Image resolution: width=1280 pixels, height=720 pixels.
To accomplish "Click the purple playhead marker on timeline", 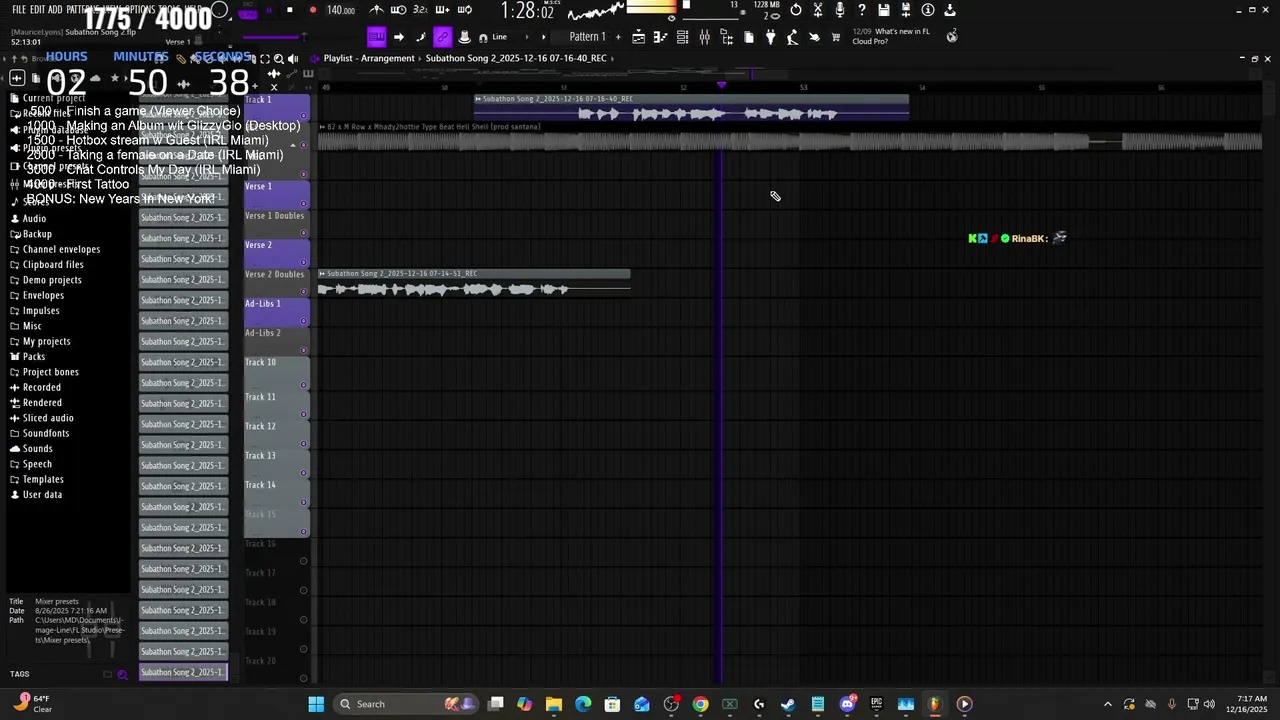I will 721,86.
